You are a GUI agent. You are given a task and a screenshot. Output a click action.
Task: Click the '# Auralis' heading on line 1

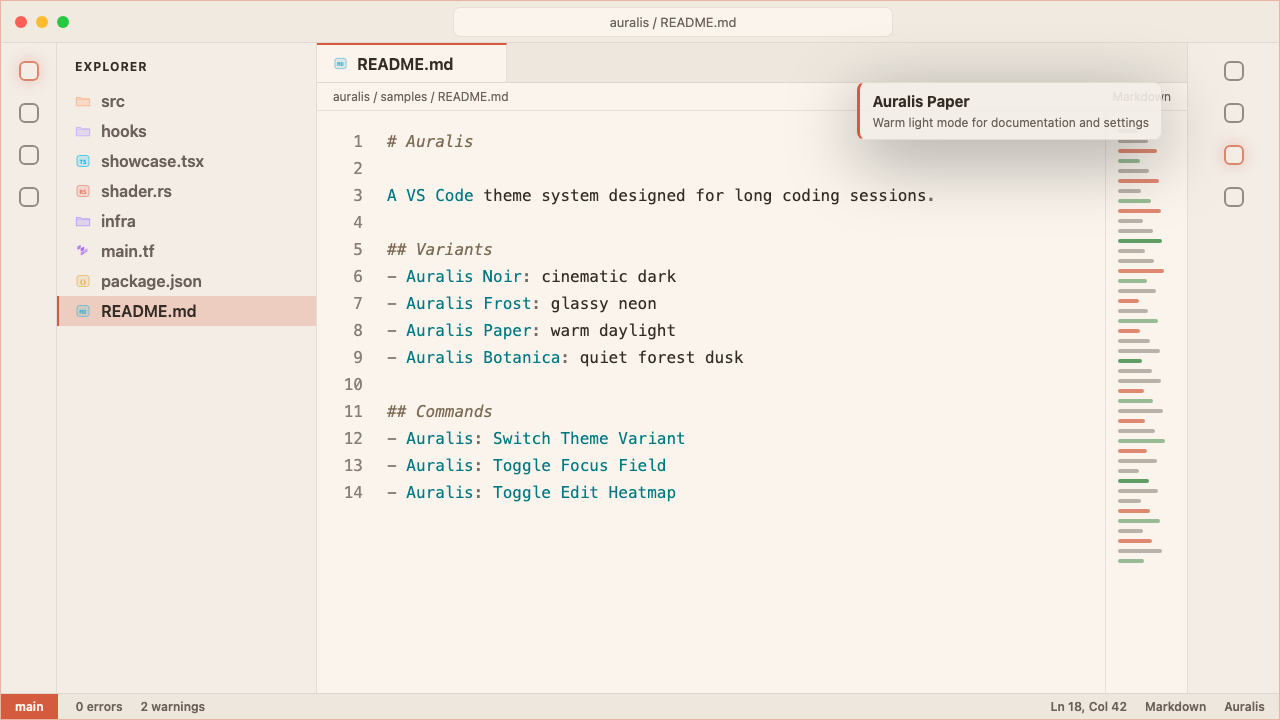430,141
